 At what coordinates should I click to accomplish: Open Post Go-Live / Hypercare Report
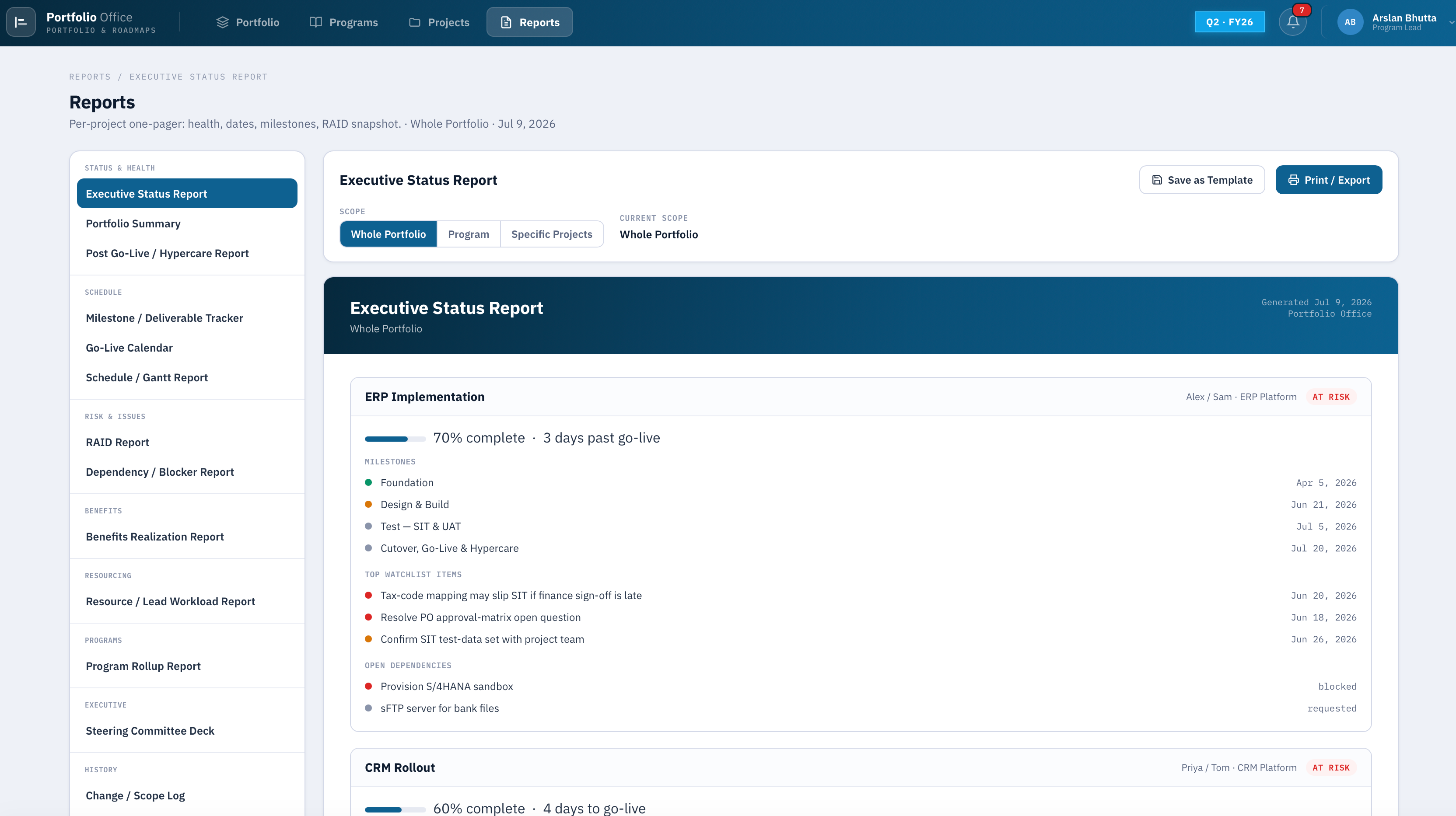pos(187,253)
